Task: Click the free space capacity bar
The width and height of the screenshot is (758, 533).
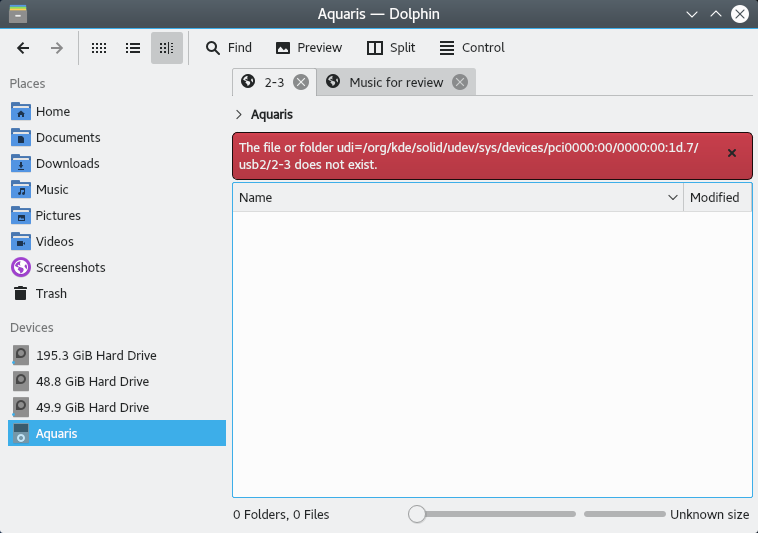Action: coord(625,515)
